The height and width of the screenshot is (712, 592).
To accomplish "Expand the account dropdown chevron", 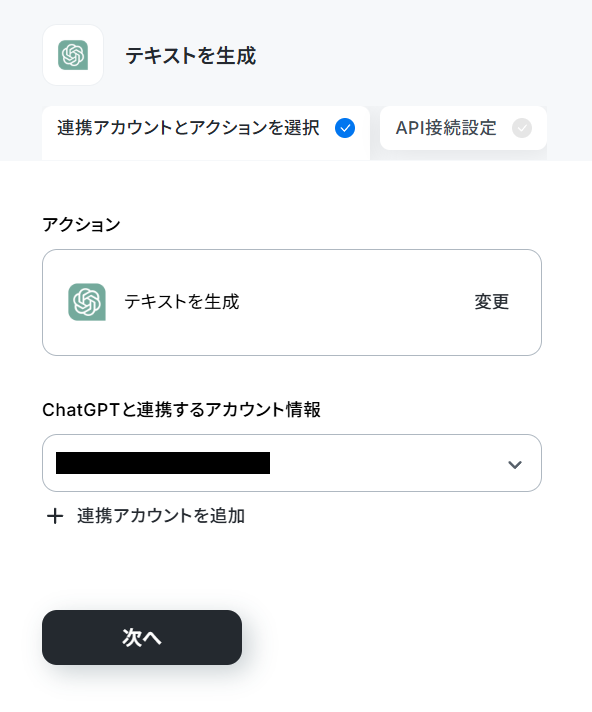I will 515,465.
